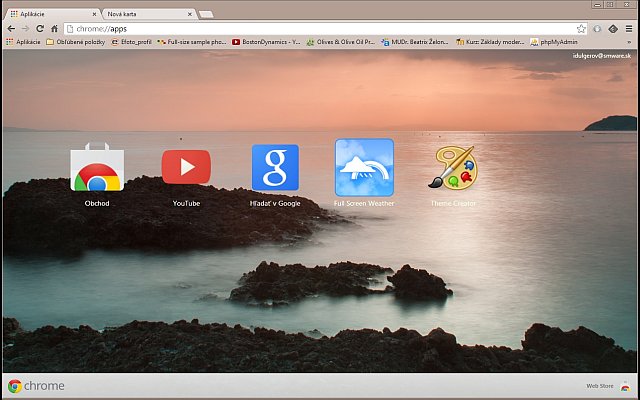
Task: Click the page icon in address bar
Action: tap(70, 29)
